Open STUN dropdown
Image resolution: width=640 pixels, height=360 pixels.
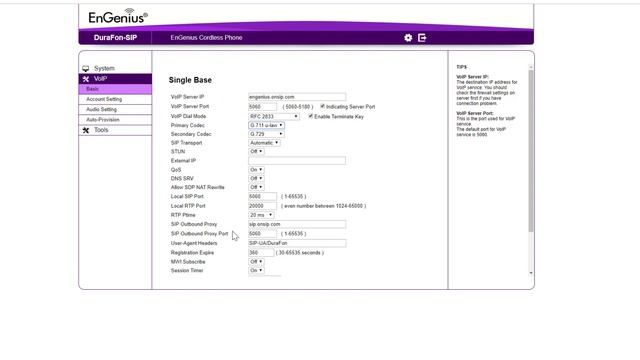click(x=256, y=151)
